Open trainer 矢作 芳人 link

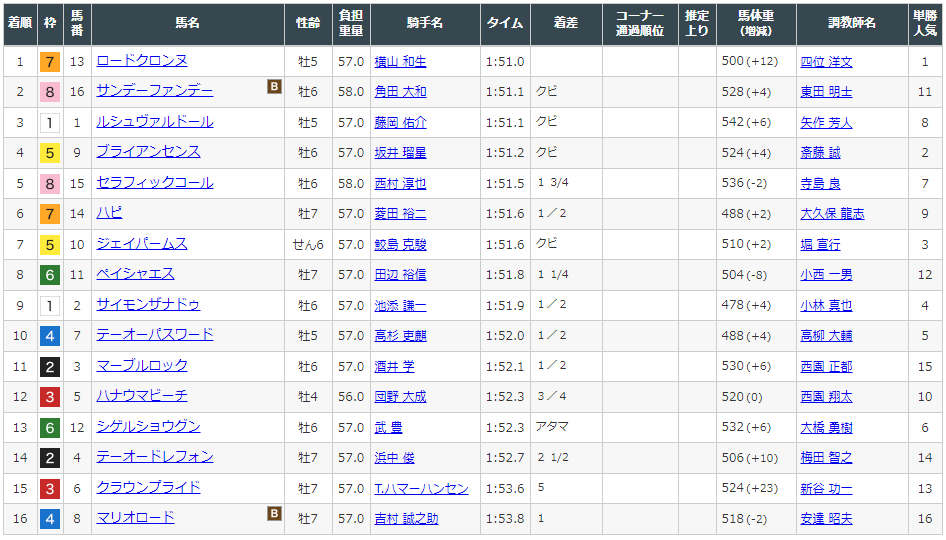click(x=826, y=122)
